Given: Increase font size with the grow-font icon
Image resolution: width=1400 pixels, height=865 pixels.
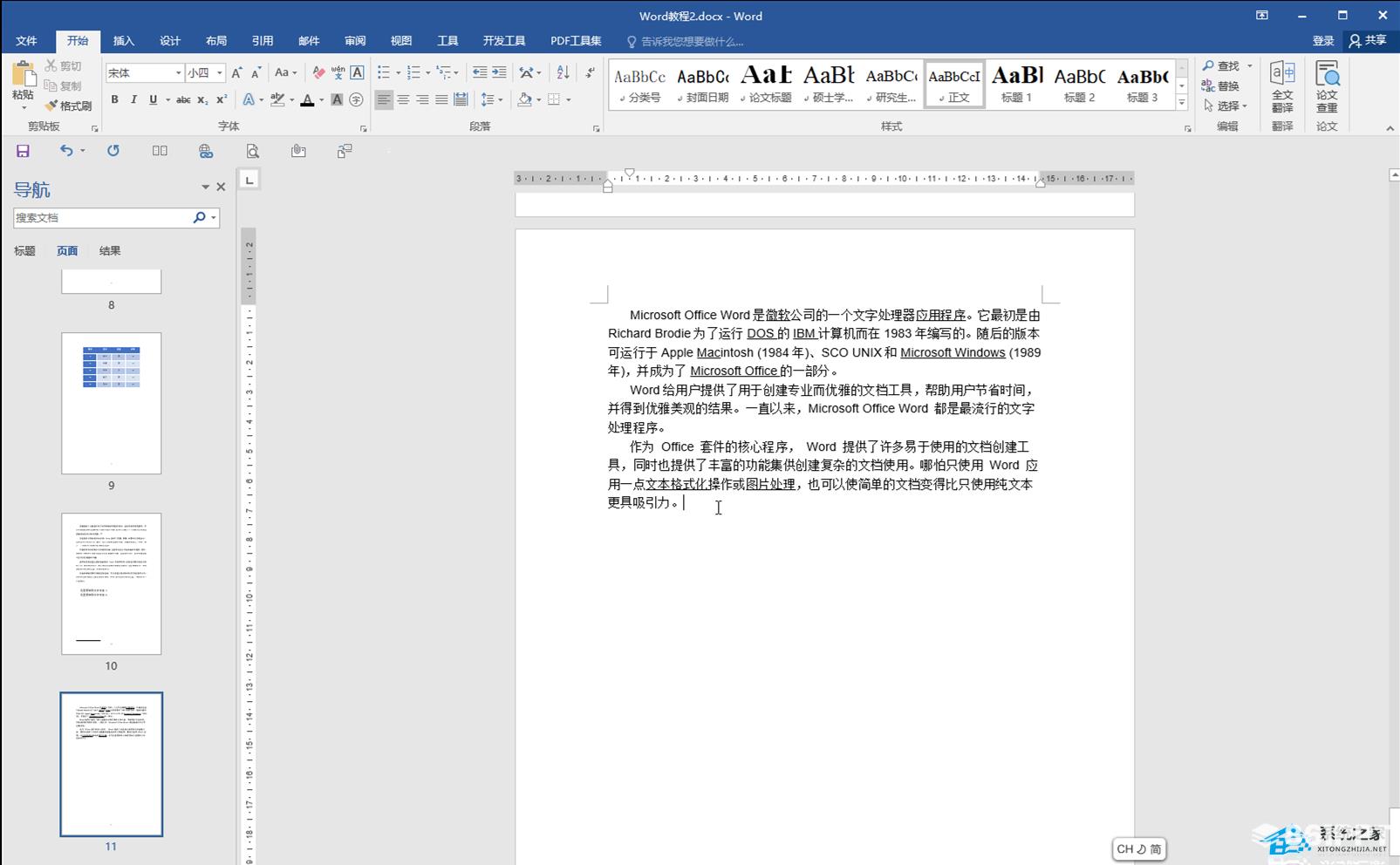Looking at the screenshot, I should click(237, 73).
